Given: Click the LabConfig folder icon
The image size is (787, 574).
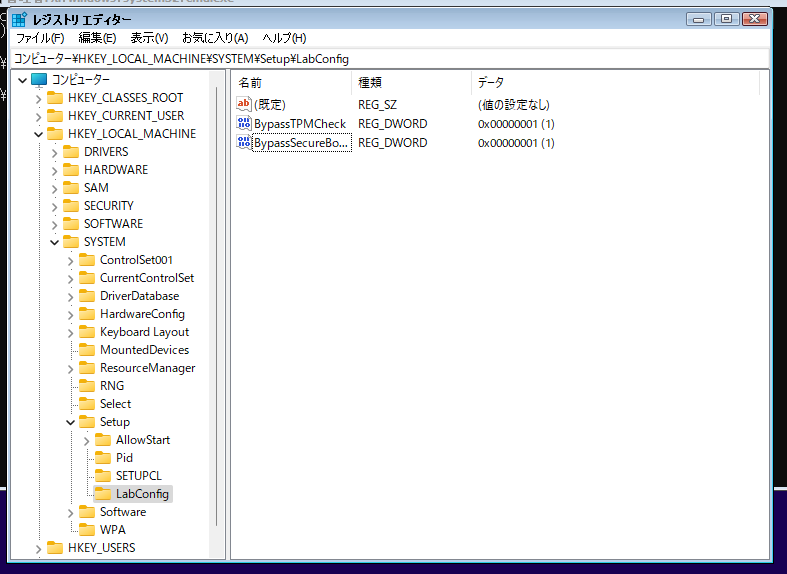Looking at the screenshot, I should pos(103,494).
